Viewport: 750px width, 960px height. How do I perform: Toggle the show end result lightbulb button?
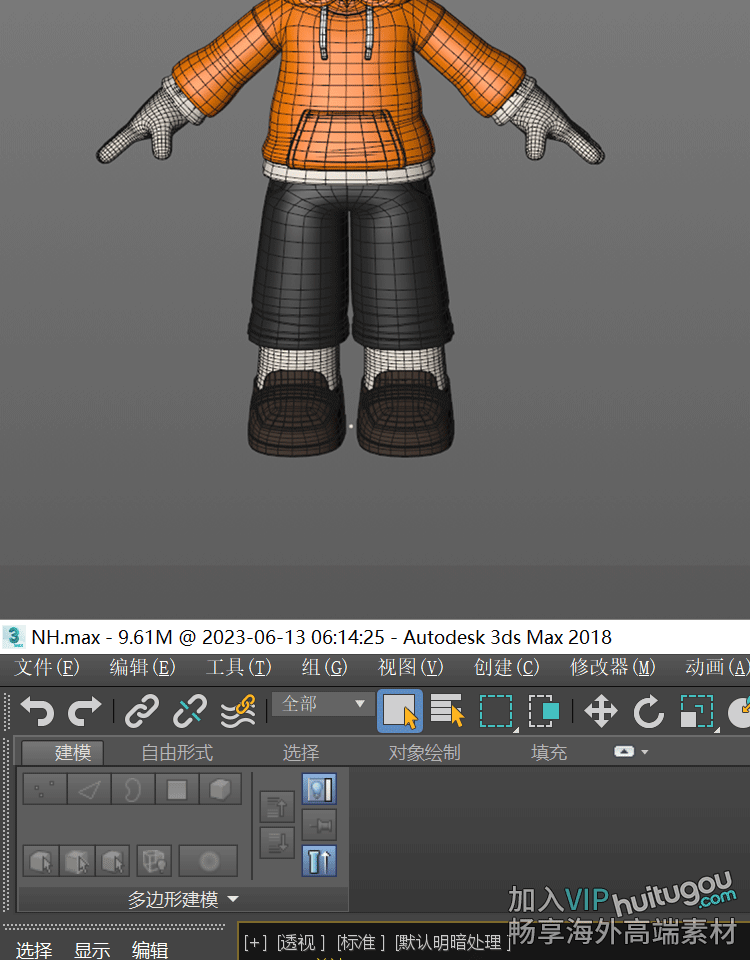pyautogui.click(x=319, y=789)
